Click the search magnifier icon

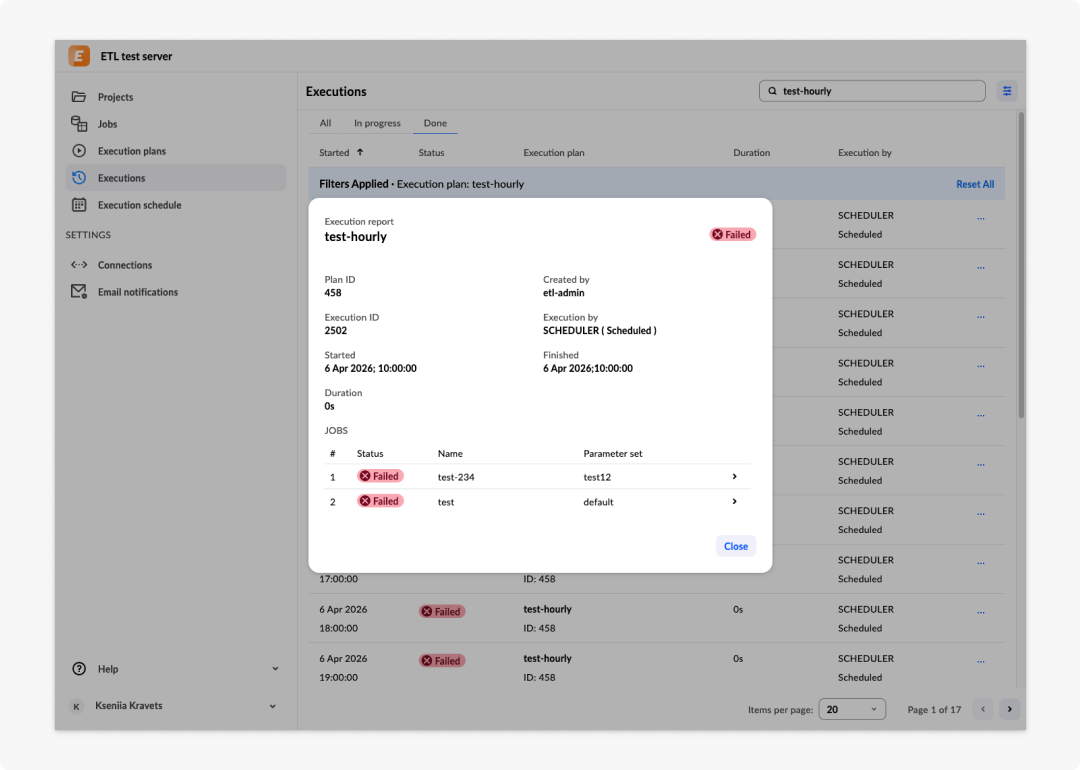point(772,91)
